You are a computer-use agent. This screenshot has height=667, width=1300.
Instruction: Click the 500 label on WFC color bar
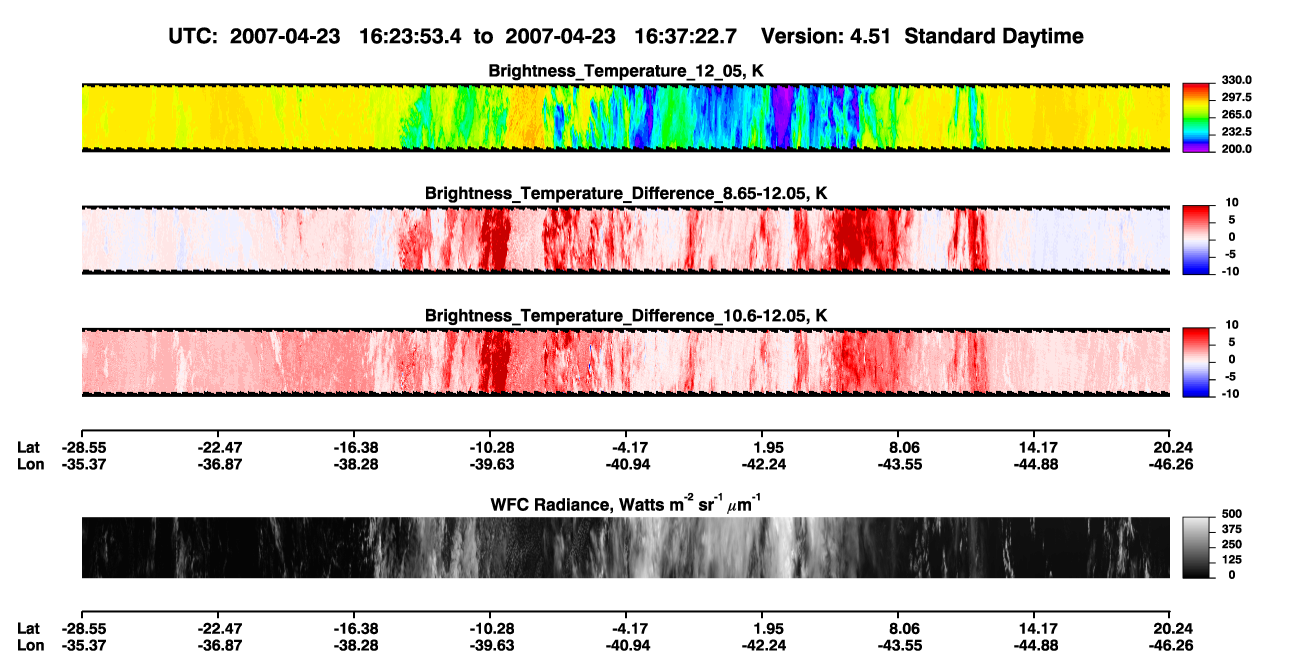[x=1231, y=514]
